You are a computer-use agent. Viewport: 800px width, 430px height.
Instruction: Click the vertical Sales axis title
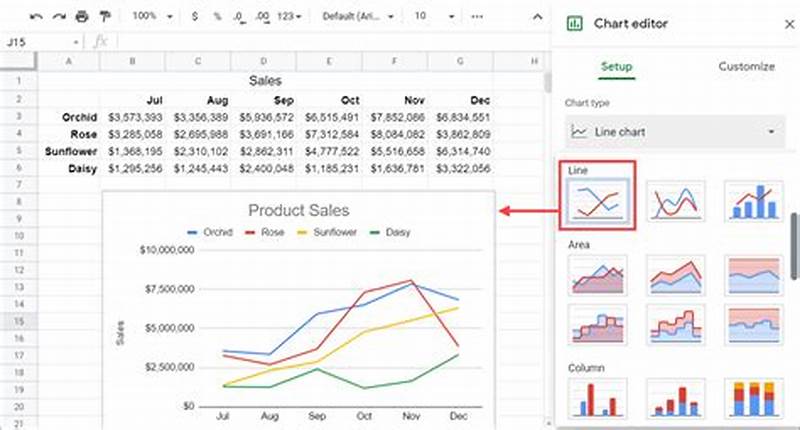120,333
